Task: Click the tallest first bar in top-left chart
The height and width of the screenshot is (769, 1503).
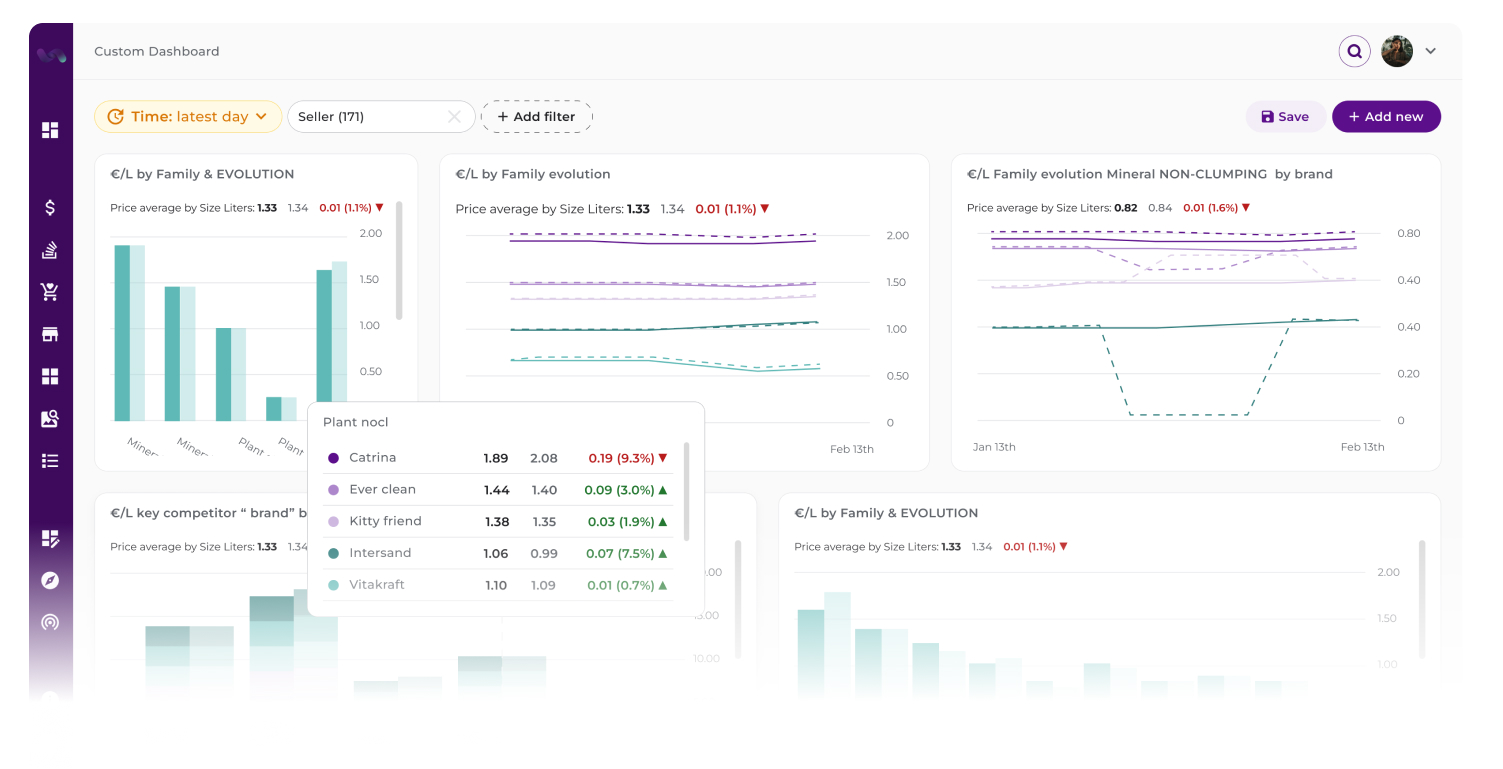Action: point(122,333)
